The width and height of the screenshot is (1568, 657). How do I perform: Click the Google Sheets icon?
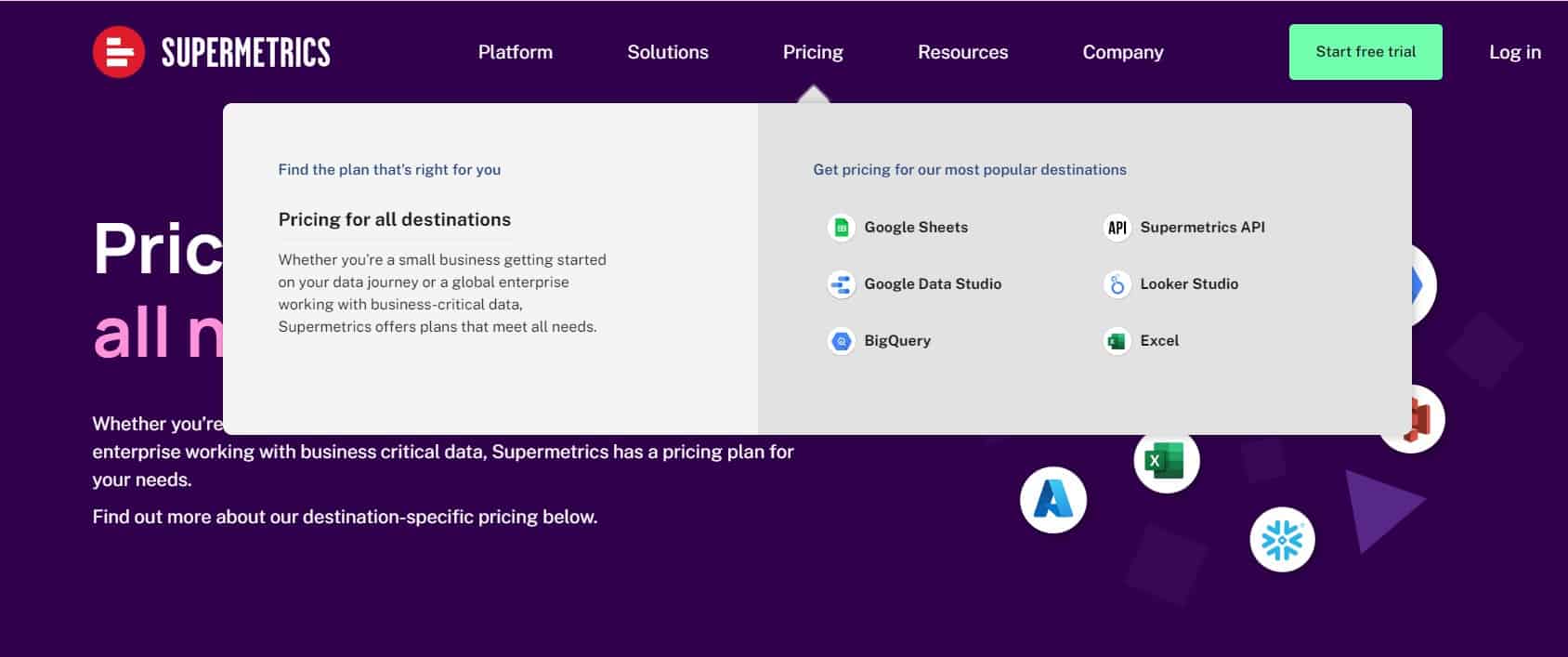842,228
